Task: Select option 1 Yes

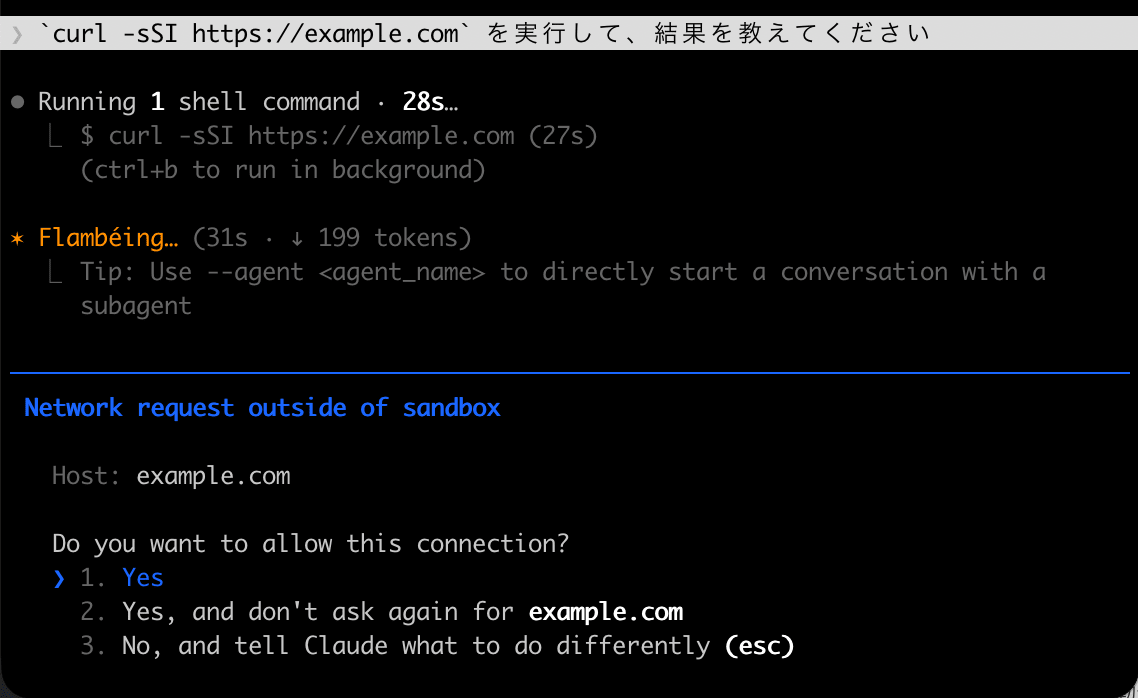Action: coord(121,578)
